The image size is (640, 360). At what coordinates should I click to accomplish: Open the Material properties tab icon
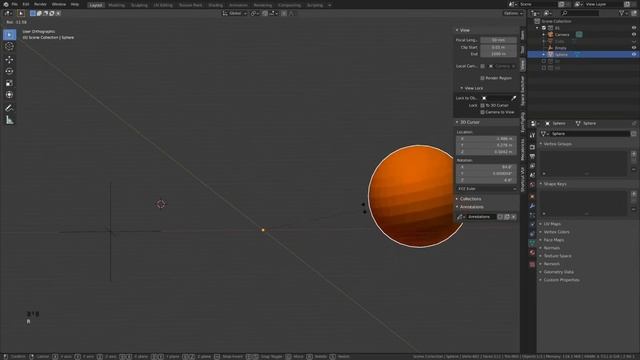(x=532, y=253)
